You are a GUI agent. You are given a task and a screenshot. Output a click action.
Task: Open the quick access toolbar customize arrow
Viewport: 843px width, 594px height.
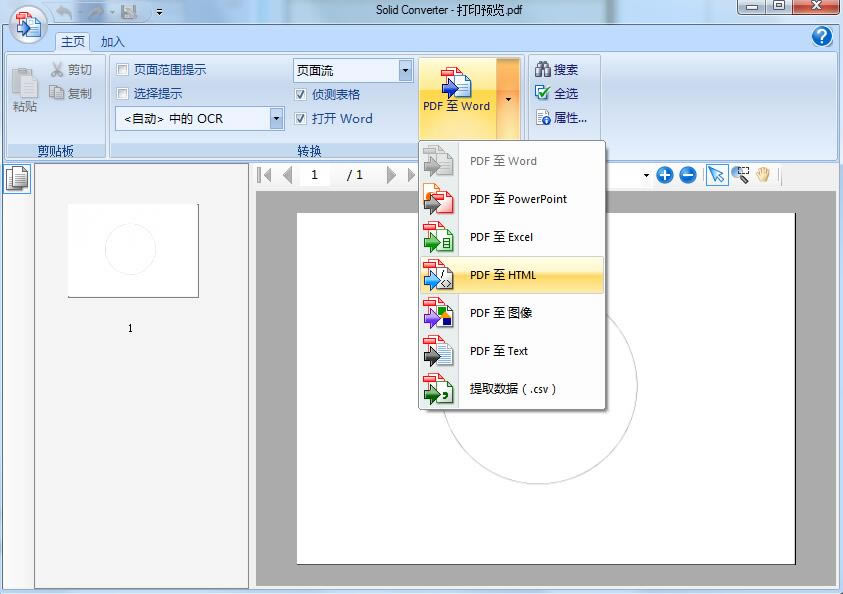(159, 12)
